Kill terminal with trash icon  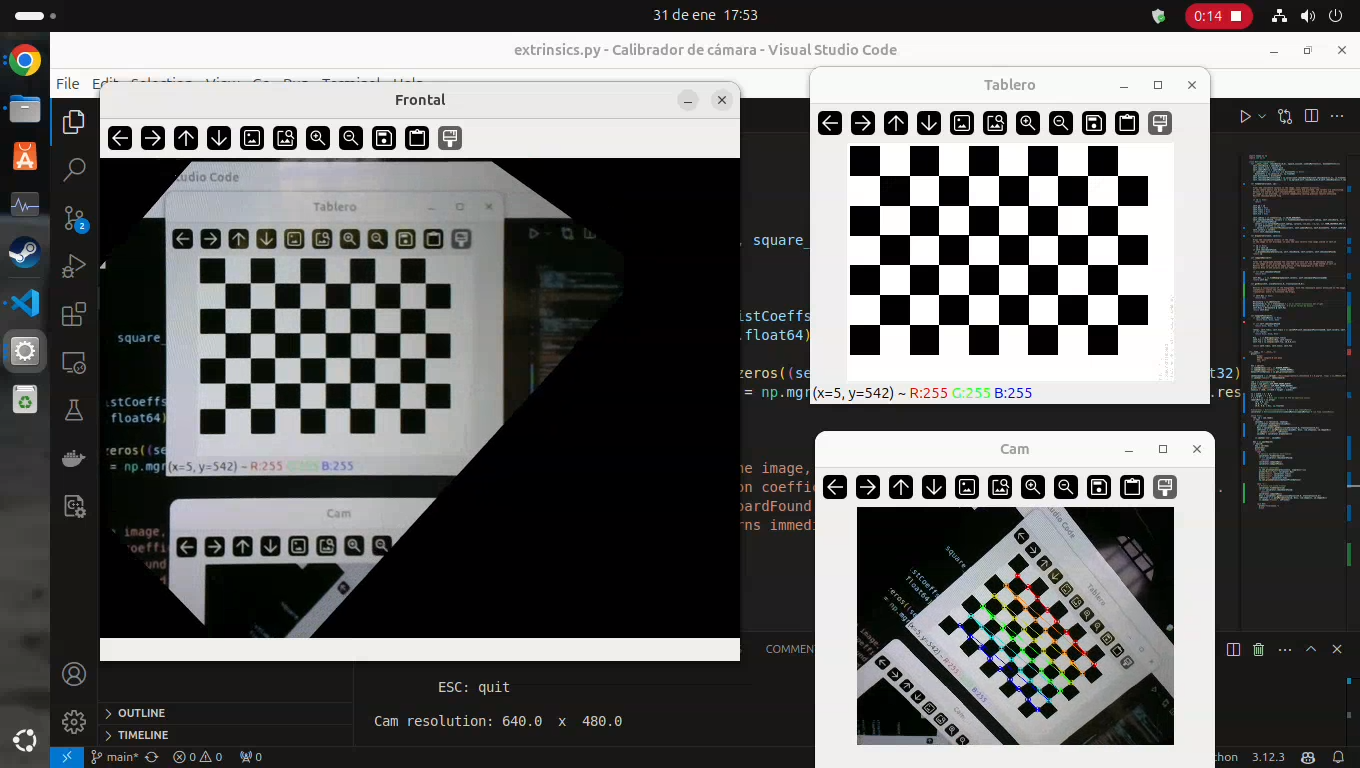click(1259, 650)
